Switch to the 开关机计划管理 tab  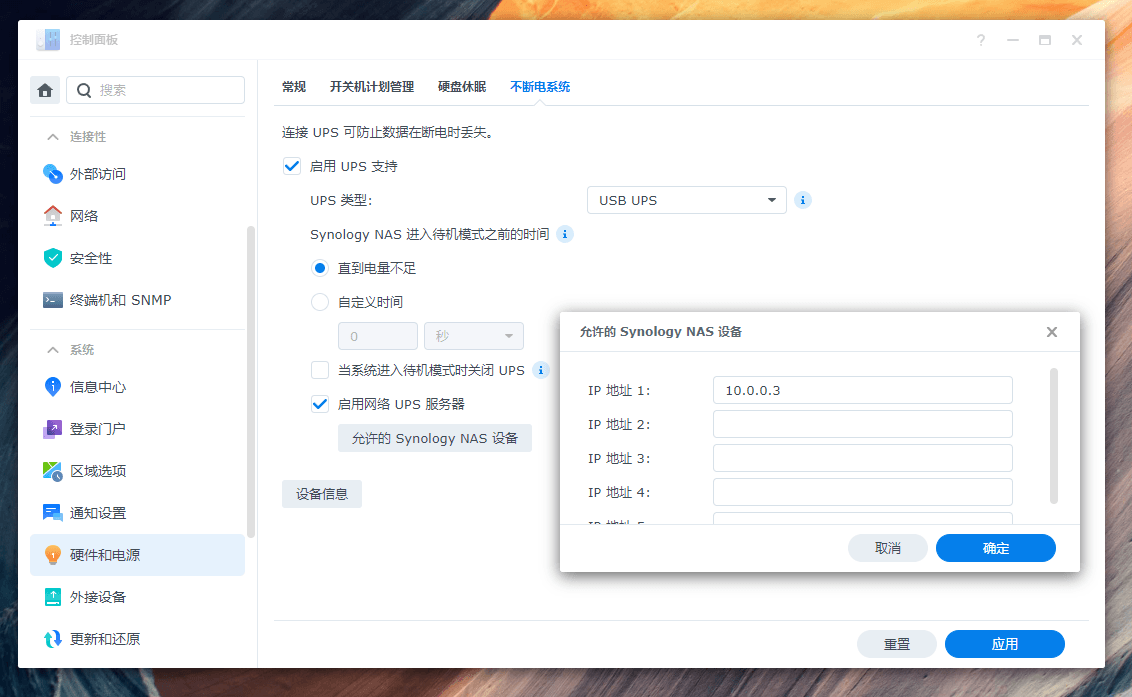pyautogui.click(x=372, y=87)
